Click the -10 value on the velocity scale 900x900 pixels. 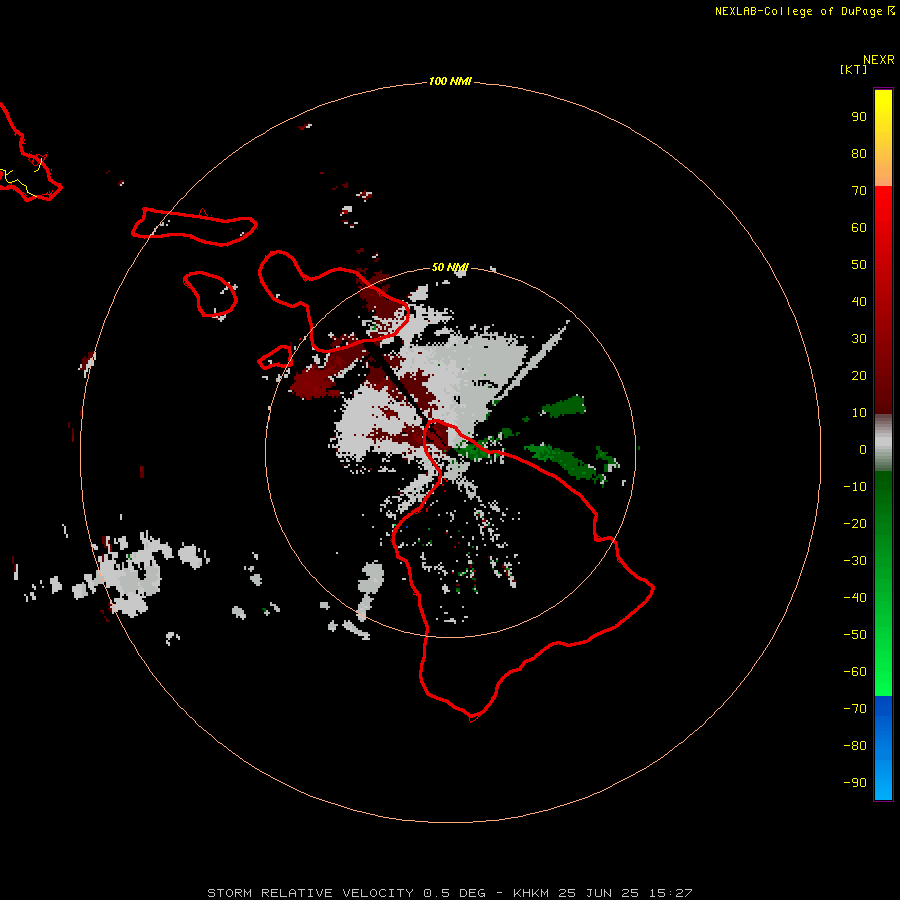pos(855,487)
